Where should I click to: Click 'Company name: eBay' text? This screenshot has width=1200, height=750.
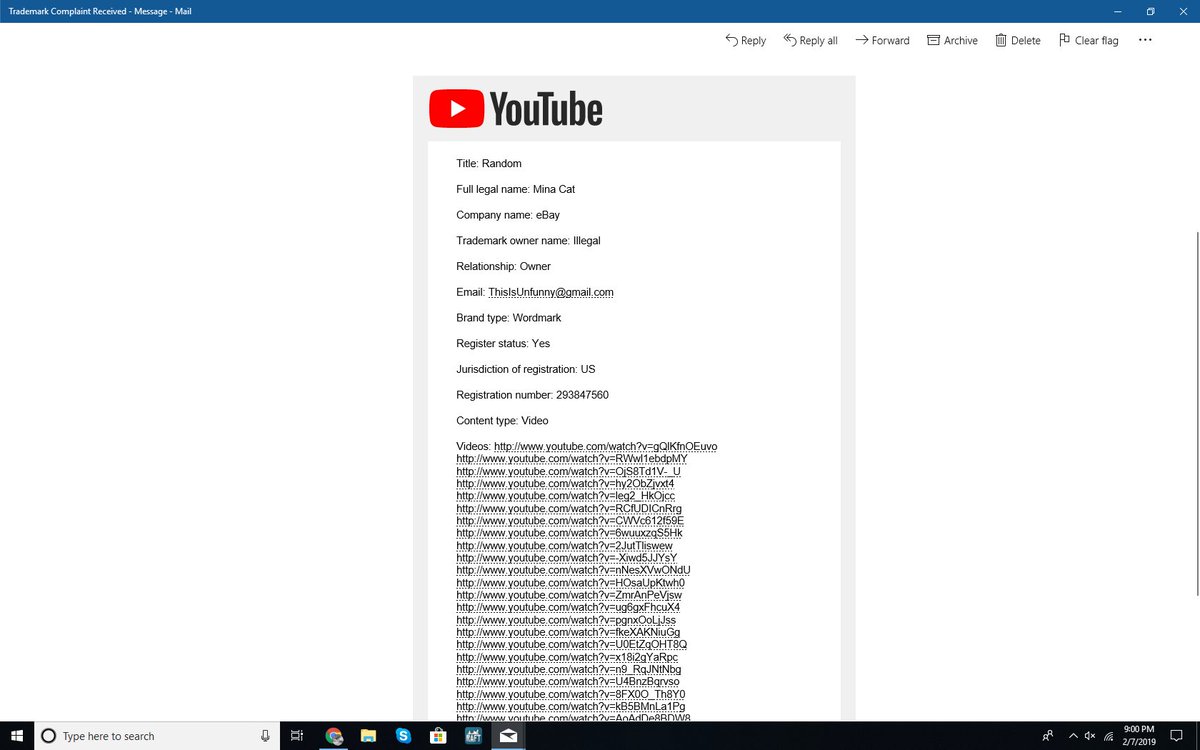click(508, 215)
